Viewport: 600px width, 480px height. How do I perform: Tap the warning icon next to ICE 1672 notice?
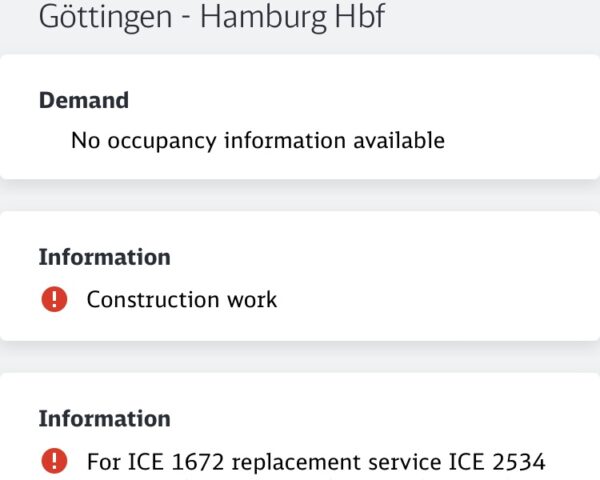[x=54, y=461]
